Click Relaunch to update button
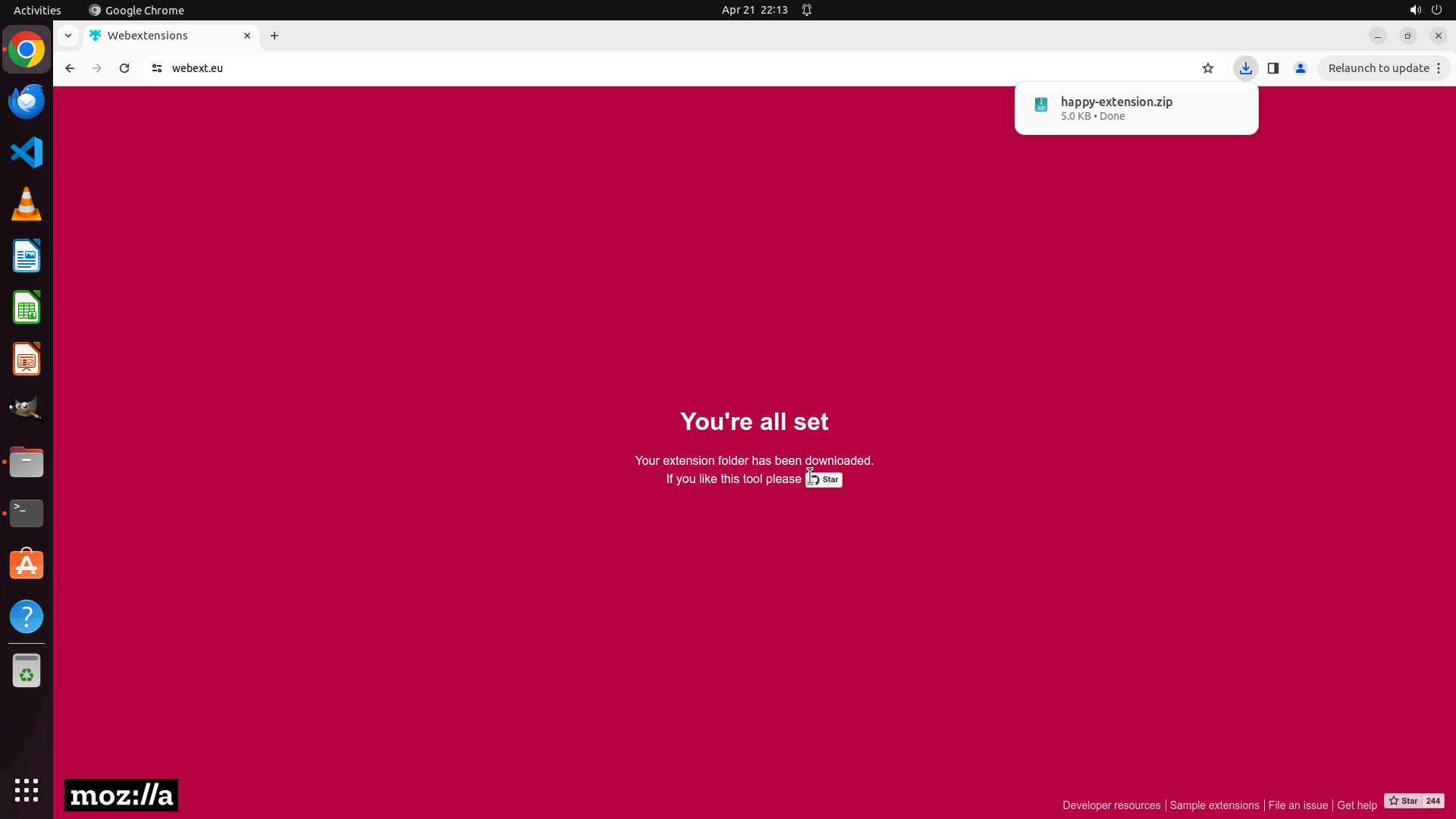 [1378, 68]
